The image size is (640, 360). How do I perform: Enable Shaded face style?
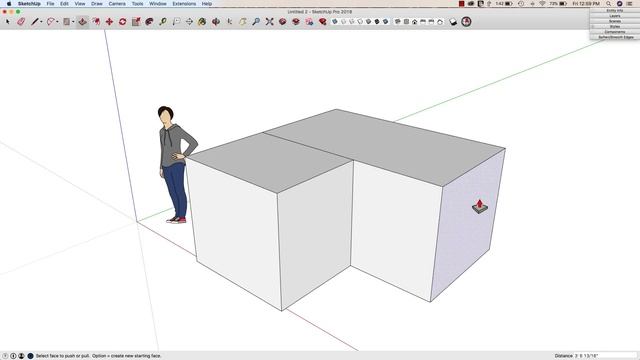[368, 22]
